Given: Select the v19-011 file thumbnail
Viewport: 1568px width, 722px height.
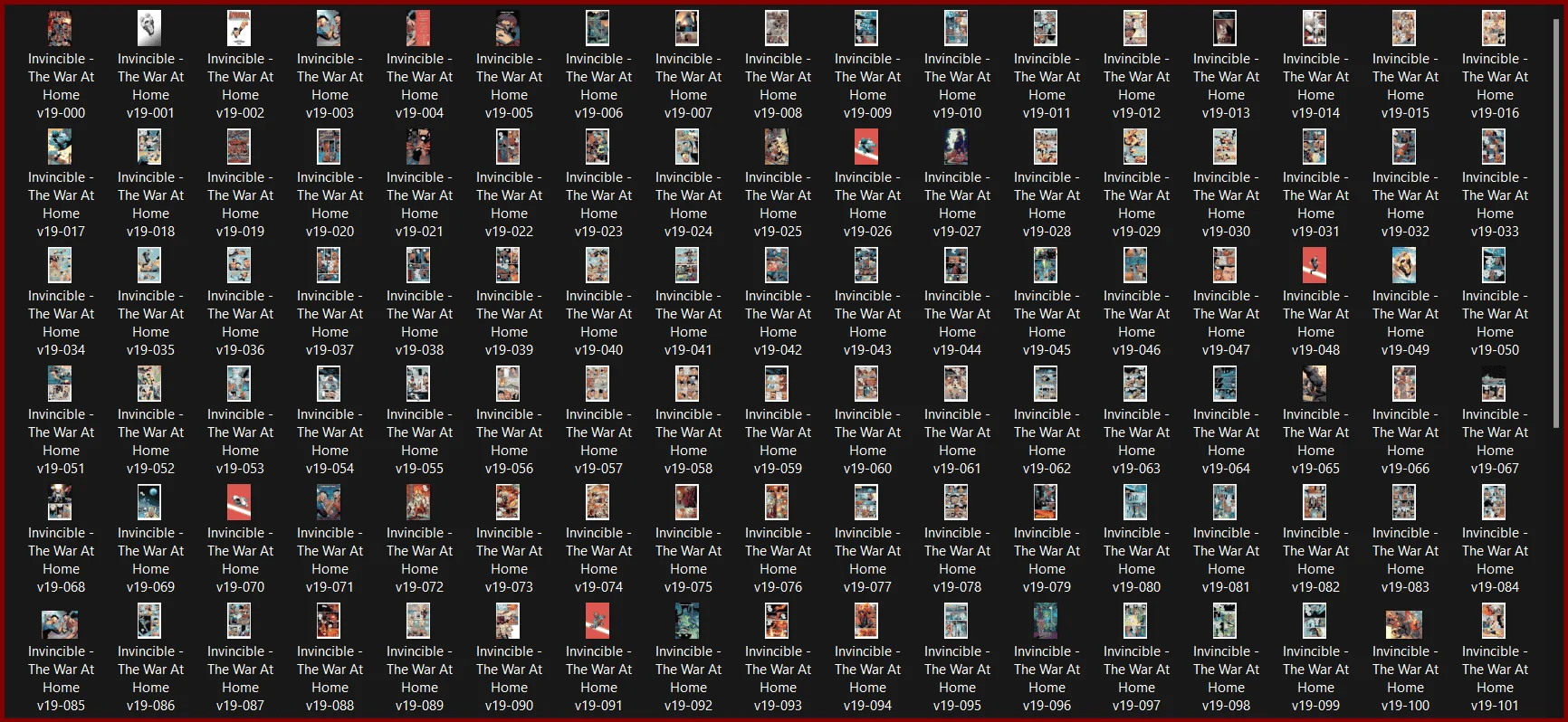Looking at the screenshot, I should [1047, 29].
